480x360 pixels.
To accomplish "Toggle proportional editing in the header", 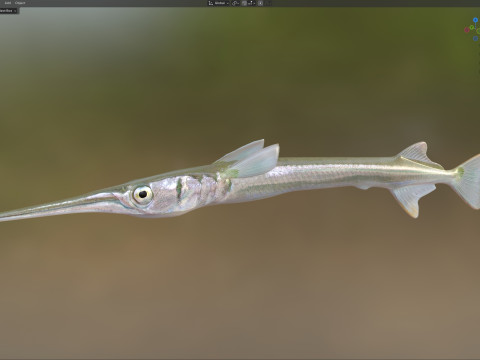I will [260, 3].
